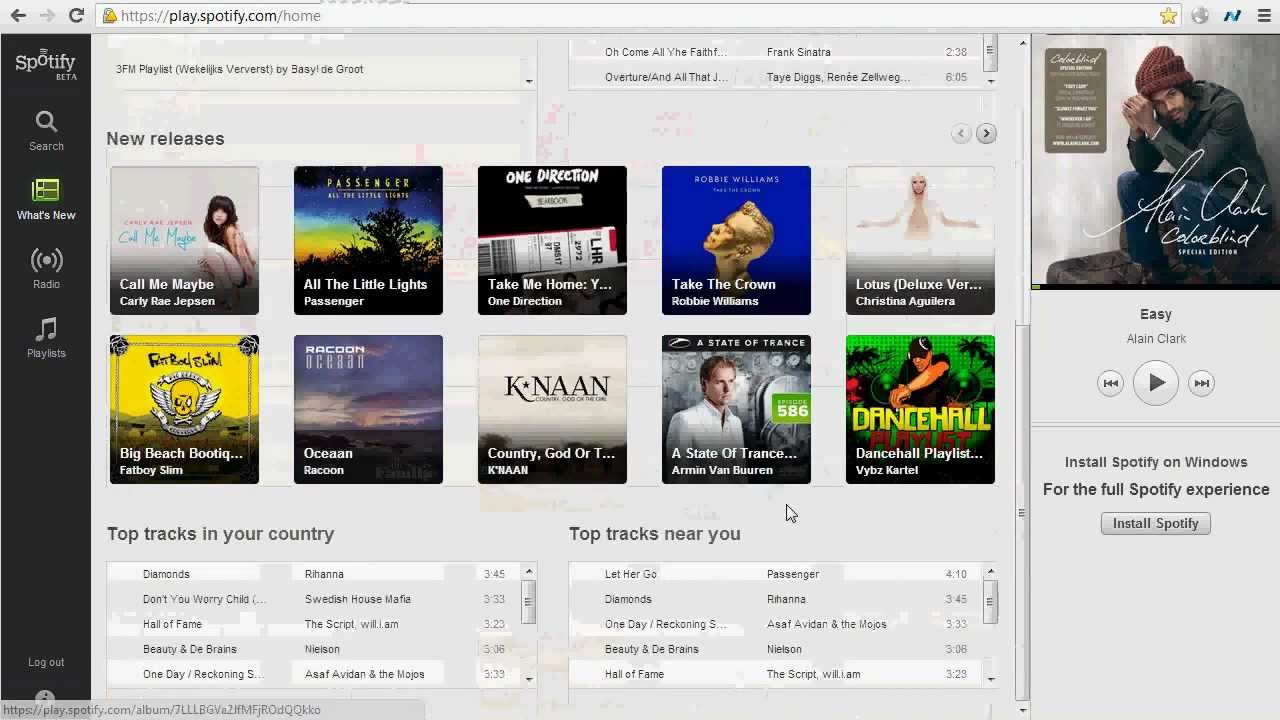
Task: Open Oceaan by Racoon album
Action: 368,409
